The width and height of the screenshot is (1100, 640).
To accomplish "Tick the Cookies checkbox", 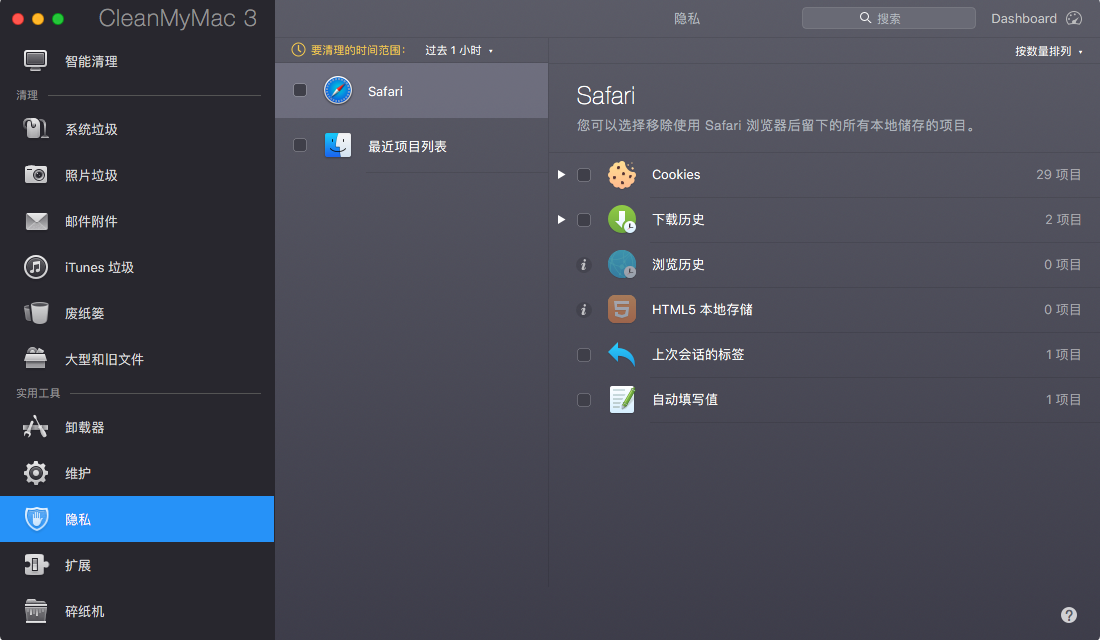I will click(x=584, y=175).
